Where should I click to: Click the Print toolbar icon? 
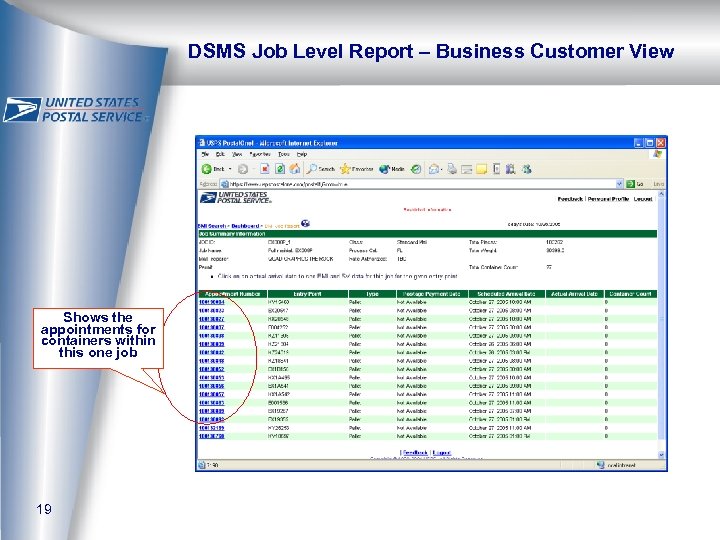[452, 169]
